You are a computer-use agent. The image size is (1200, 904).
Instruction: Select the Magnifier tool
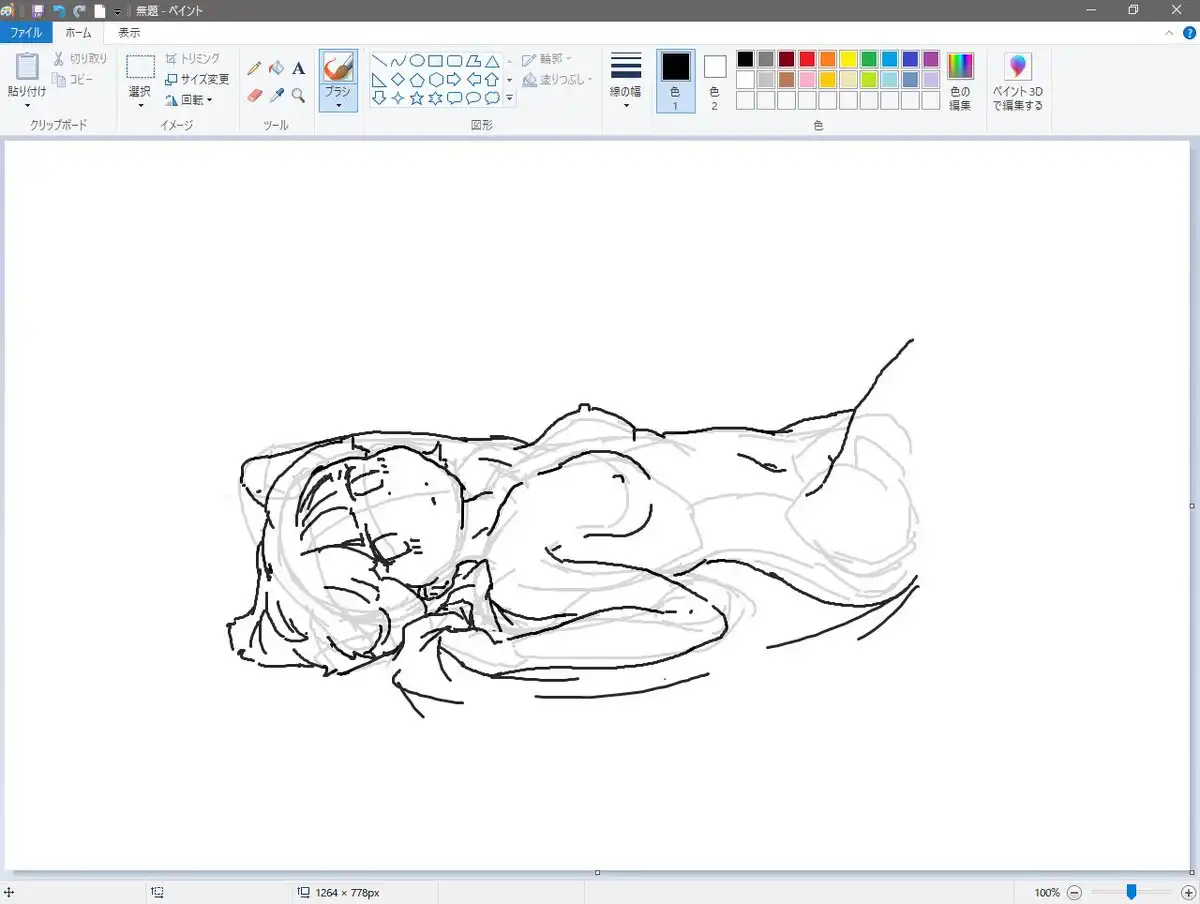click(x=298, y=96)
